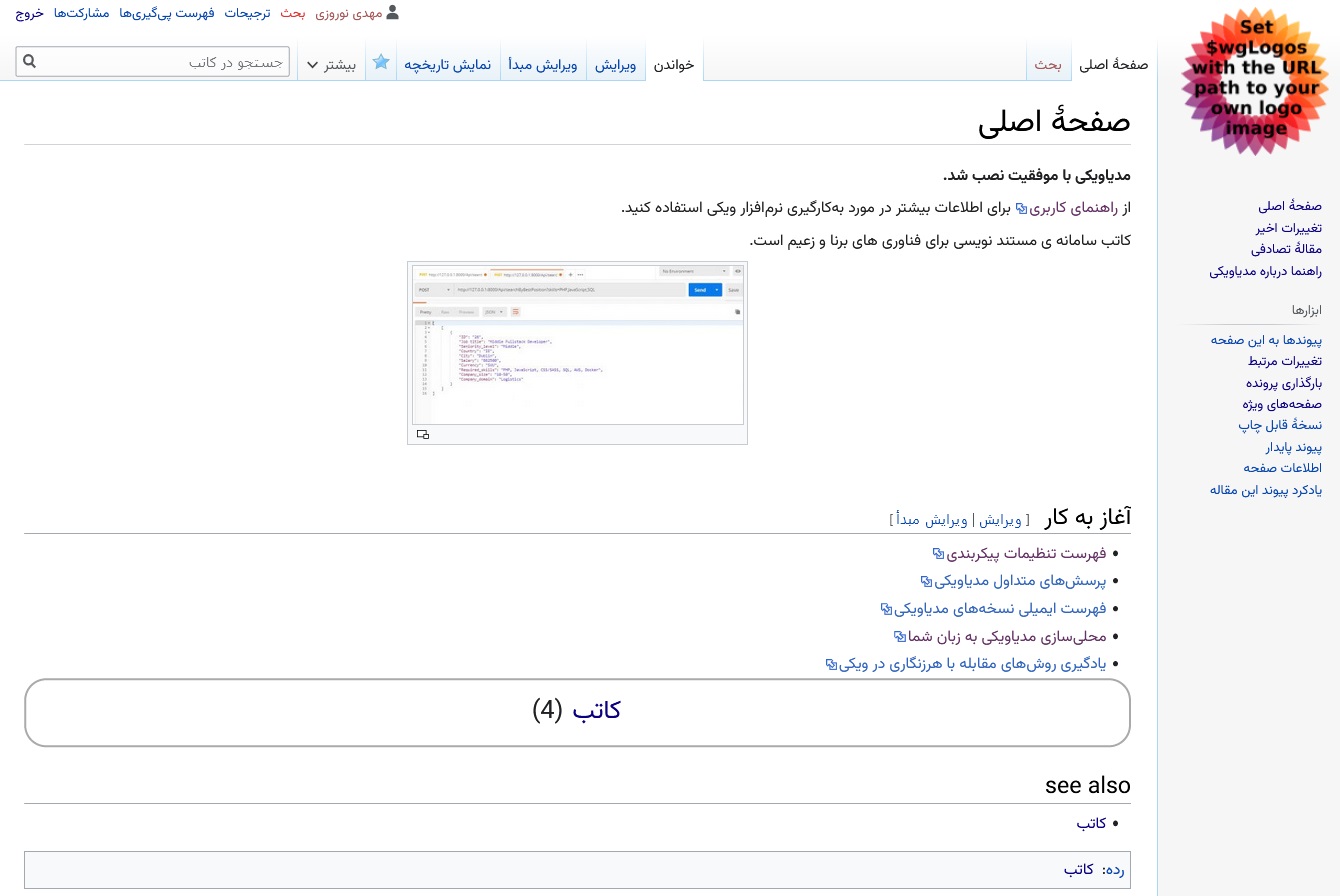Open ترجیحات preferences link
This screenshot has width=1340, height=896.
coord(247,14)
